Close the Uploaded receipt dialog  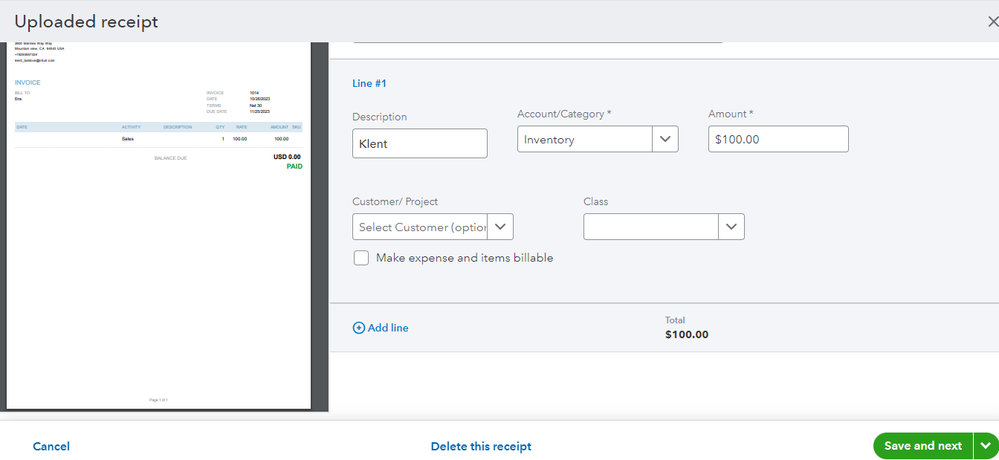991,22
